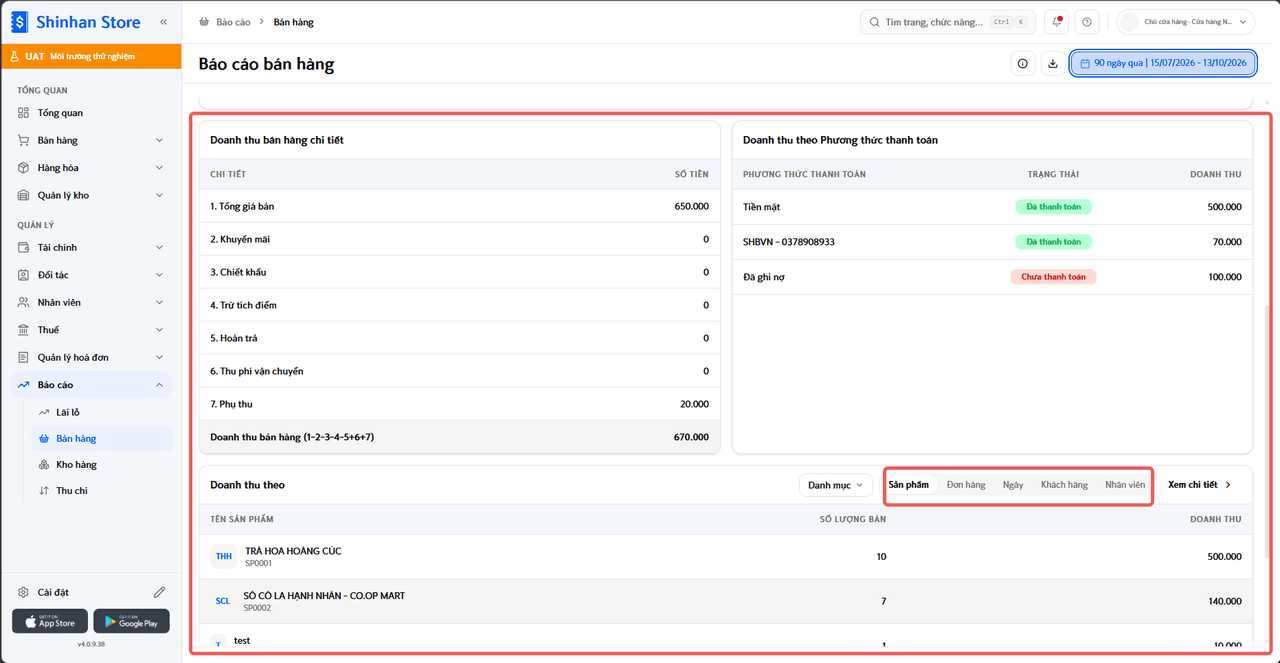The image size is (1280, 663).
Task: Open Tổng quan from the sidebar grid icon
Action: click(x=24, y=113)
